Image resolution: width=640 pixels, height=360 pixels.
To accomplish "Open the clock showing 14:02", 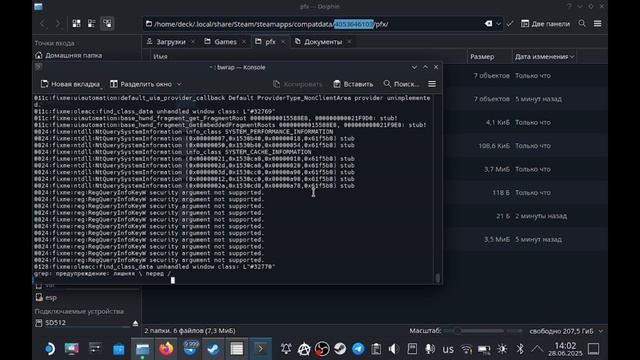I will click(x=565, y=349).
